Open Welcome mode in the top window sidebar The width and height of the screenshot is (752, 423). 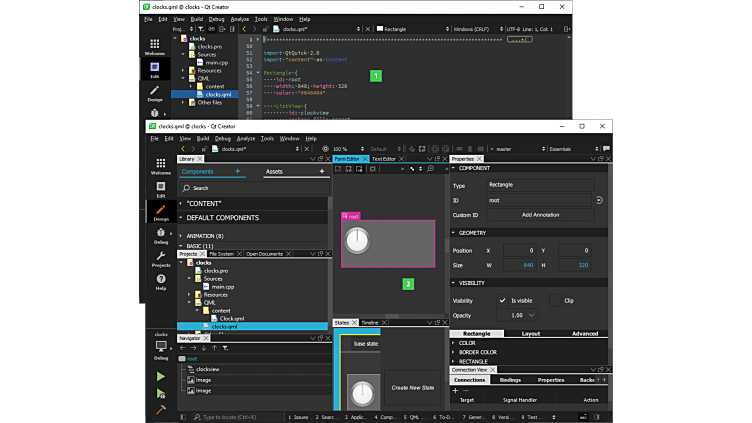[x=154, y=47]
